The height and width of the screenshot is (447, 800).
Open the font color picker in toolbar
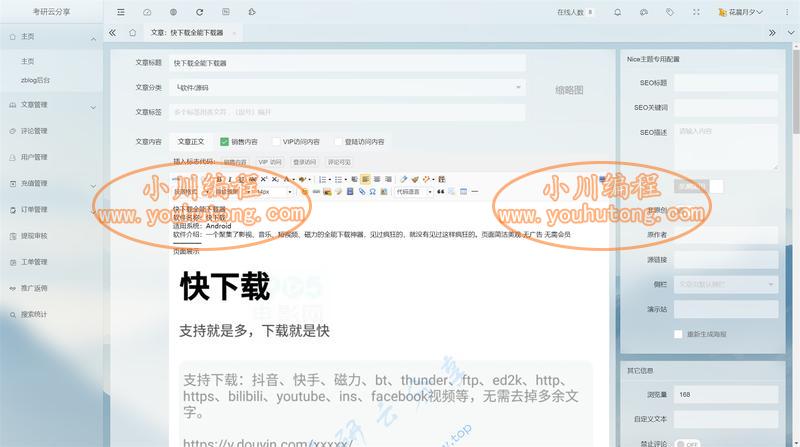(x=289, y=179)
